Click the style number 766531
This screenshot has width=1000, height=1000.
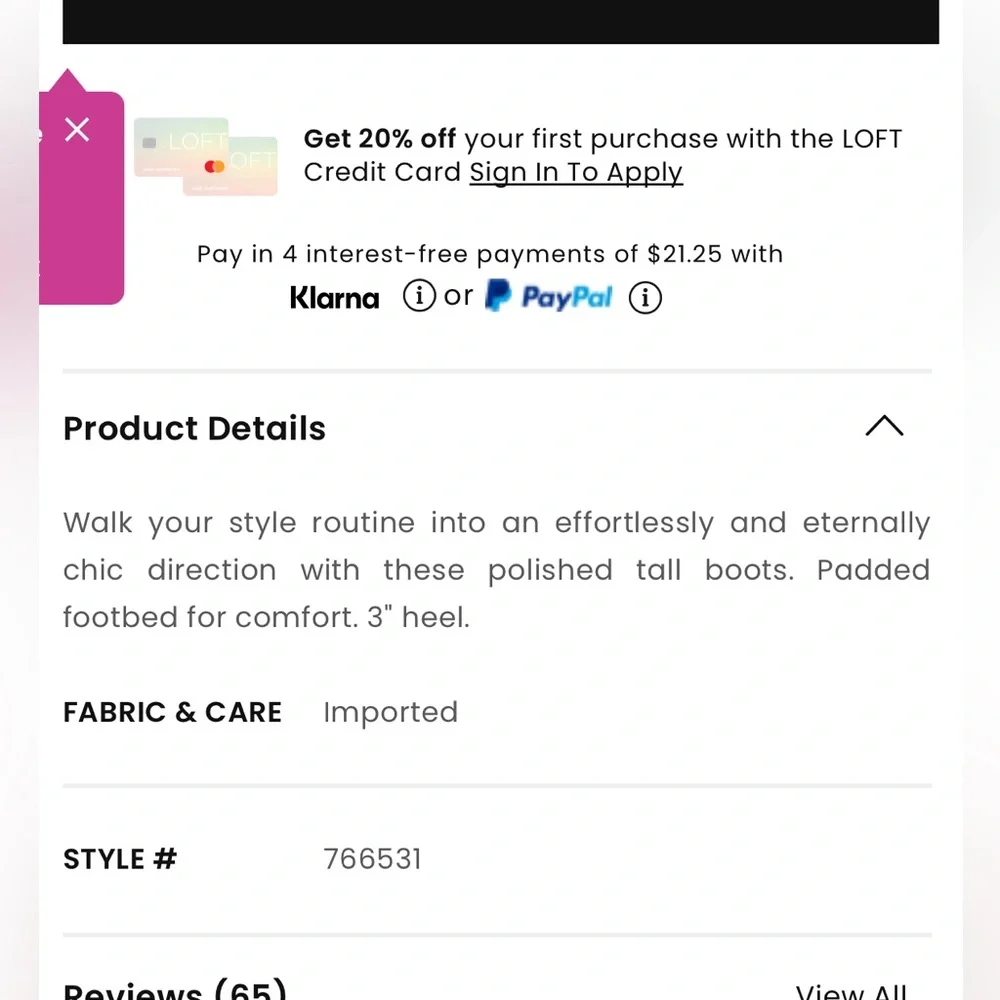click(372, 859)
